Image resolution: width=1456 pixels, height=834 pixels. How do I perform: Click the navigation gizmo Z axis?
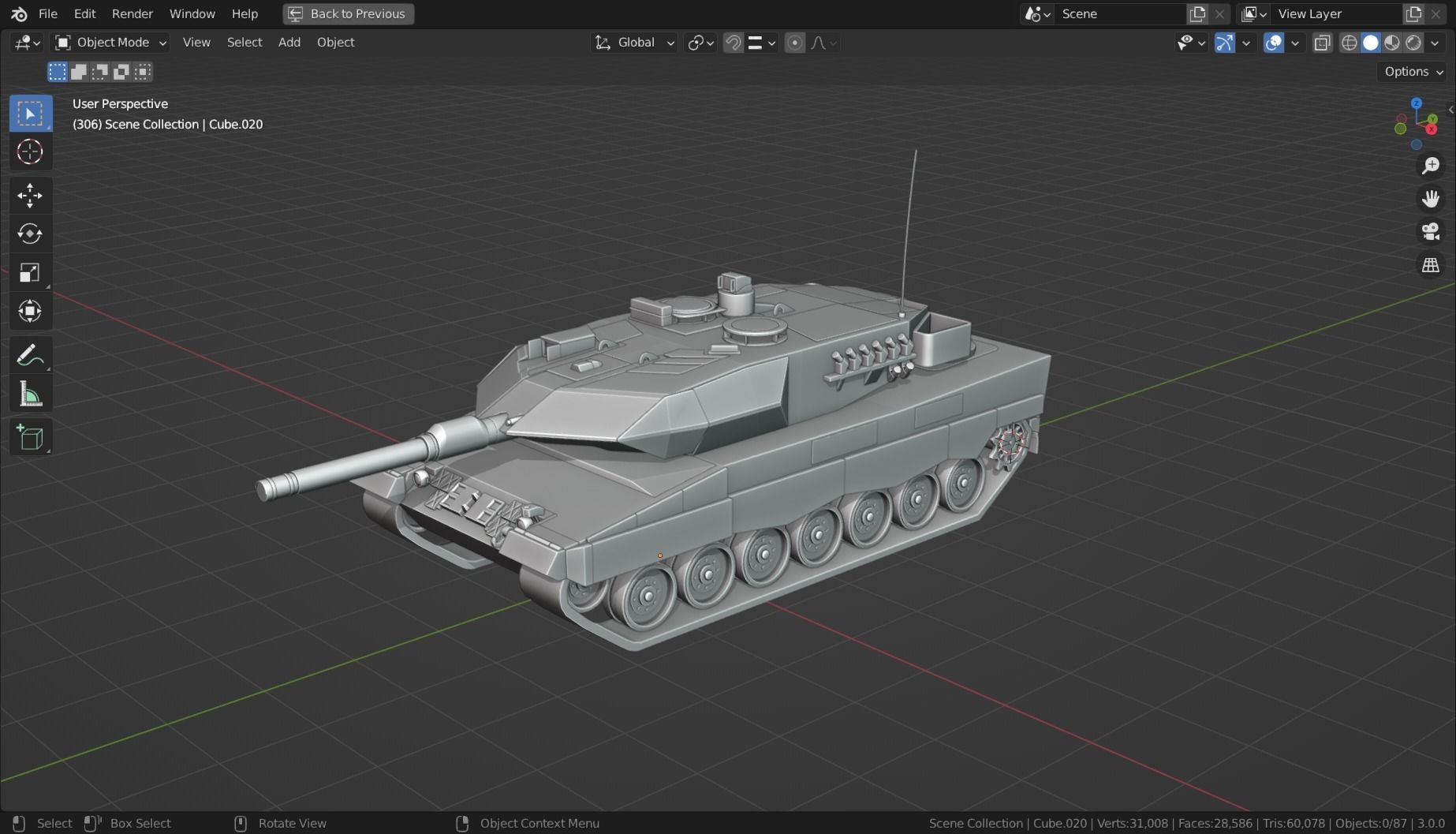[x=1417, y=103]
